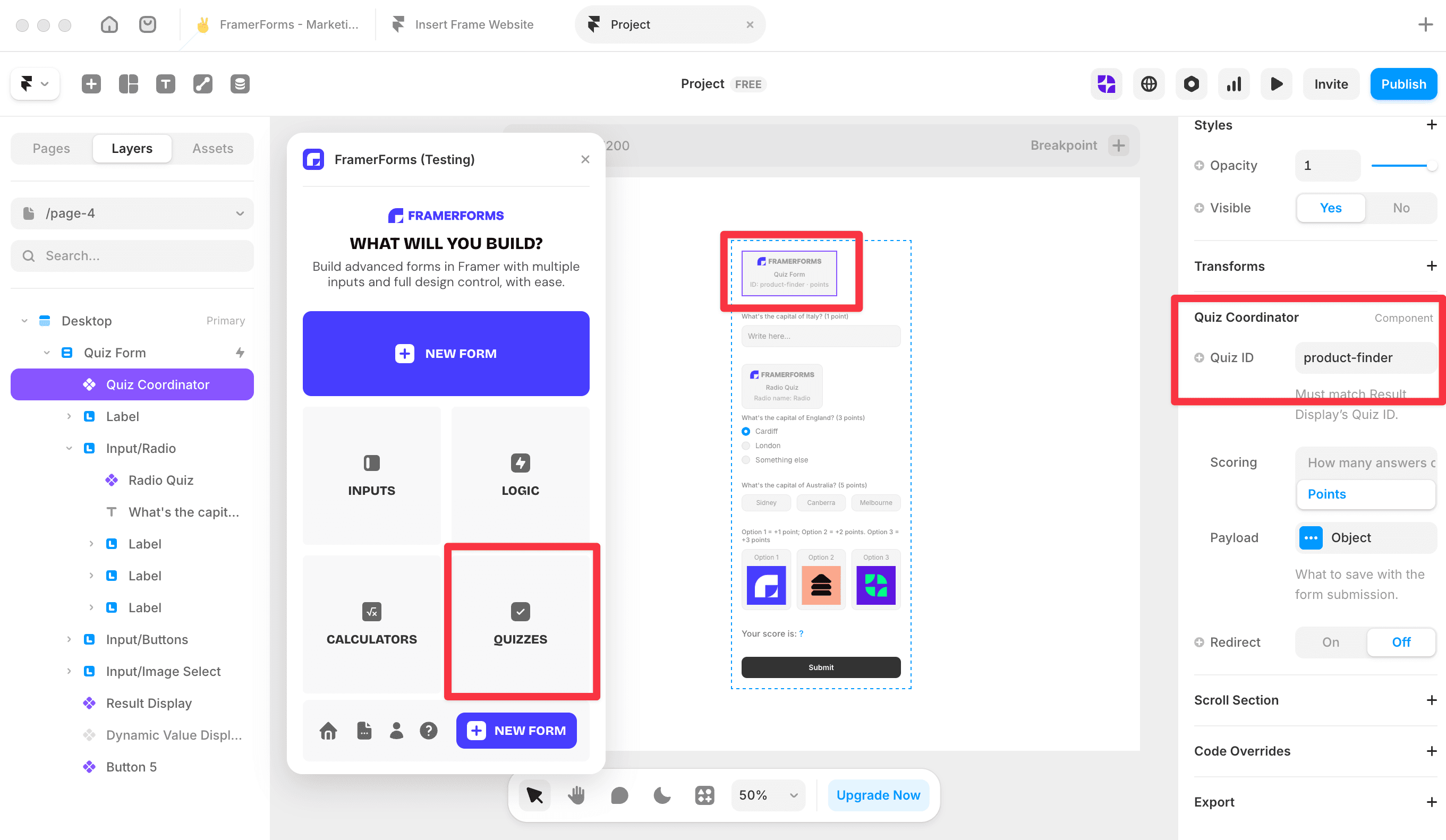Click the Preview play button

point(1277,84)
